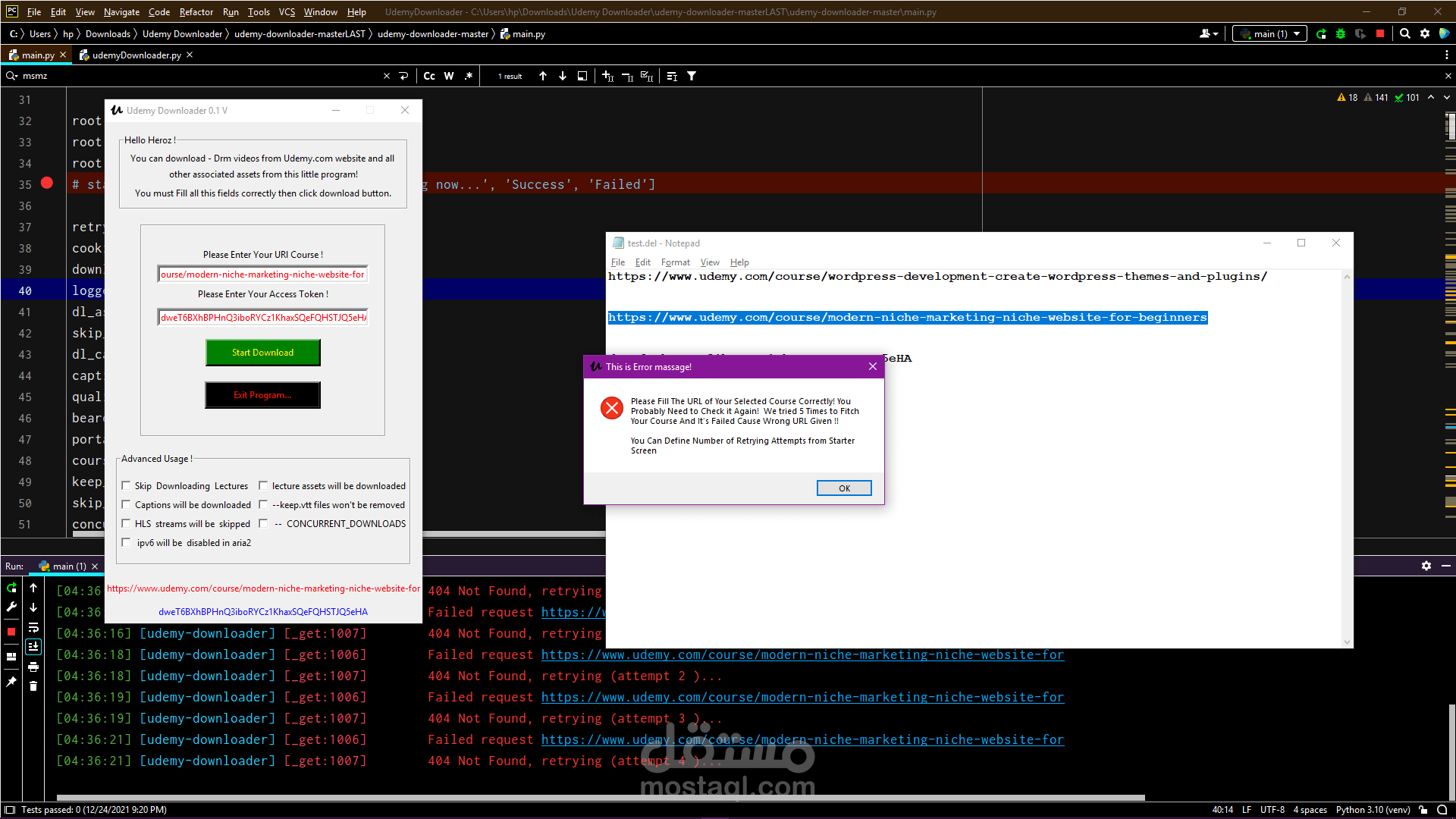Click failed request URL link at 04:36:18
Viewport: 1456px width, 819px height.
[x=802, y=654]
